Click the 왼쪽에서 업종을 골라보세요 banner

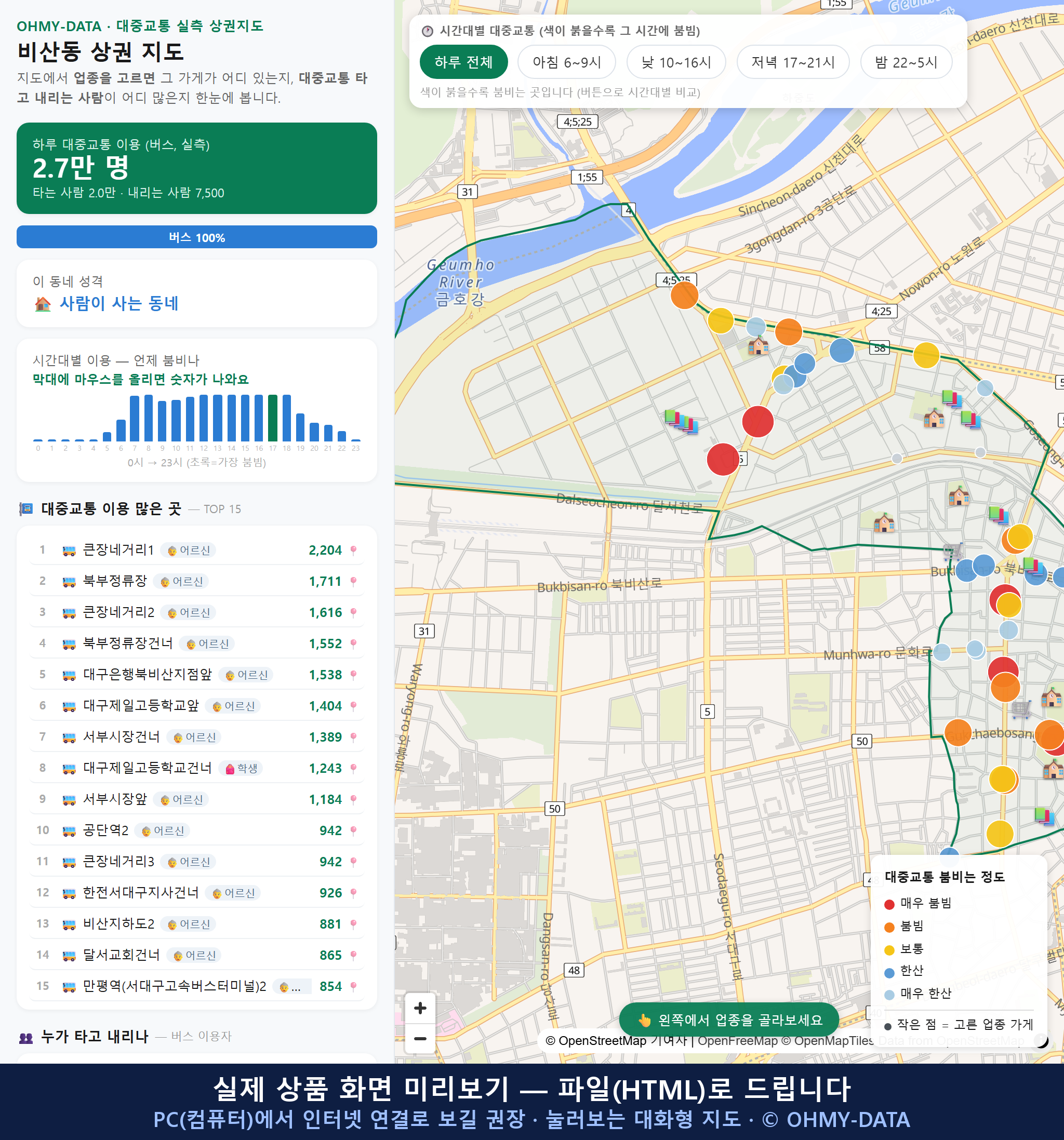[729, 1020]
